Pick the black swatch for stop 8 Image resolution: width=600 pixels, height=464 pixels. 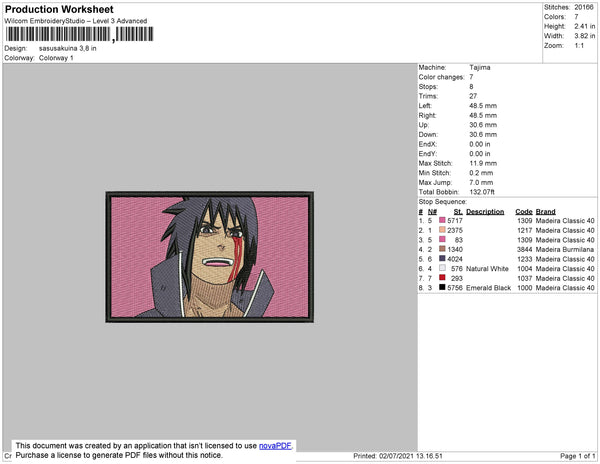click(x=442, y=287)
